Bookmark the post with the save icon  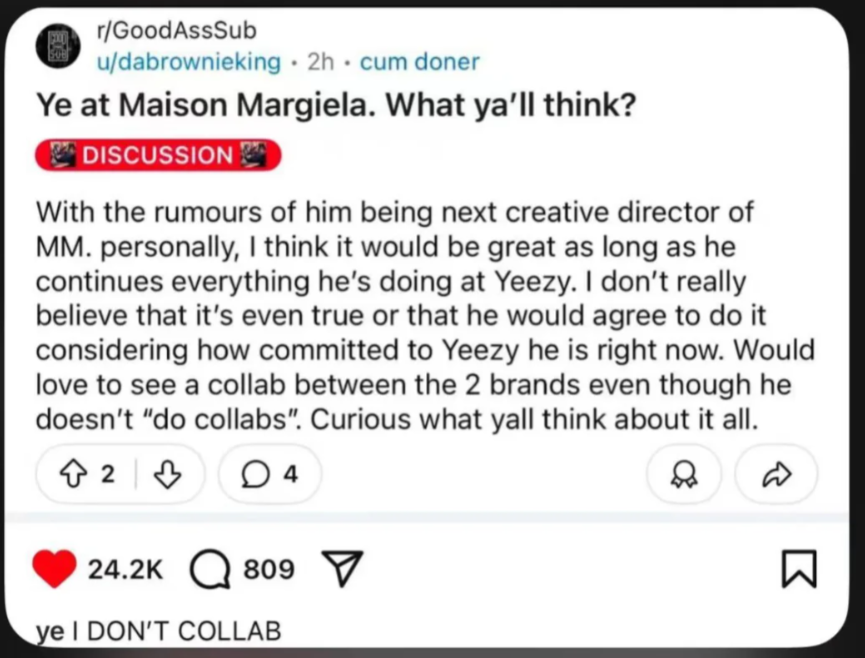799,569
